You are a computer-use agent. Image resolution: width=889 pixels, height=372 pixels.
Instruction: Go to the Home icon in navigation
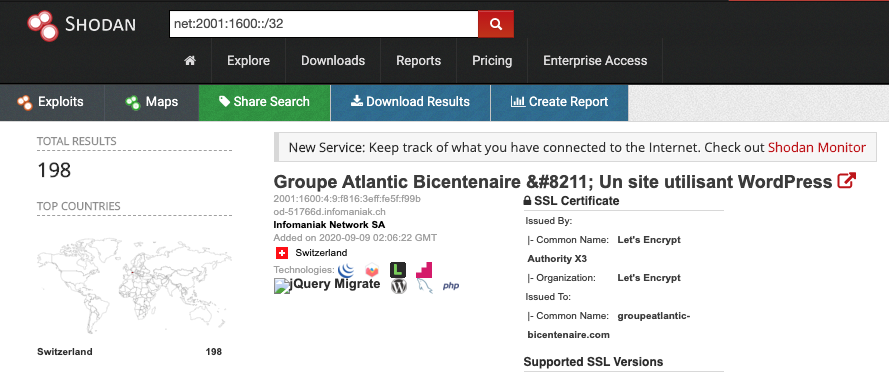pos(190,61)
